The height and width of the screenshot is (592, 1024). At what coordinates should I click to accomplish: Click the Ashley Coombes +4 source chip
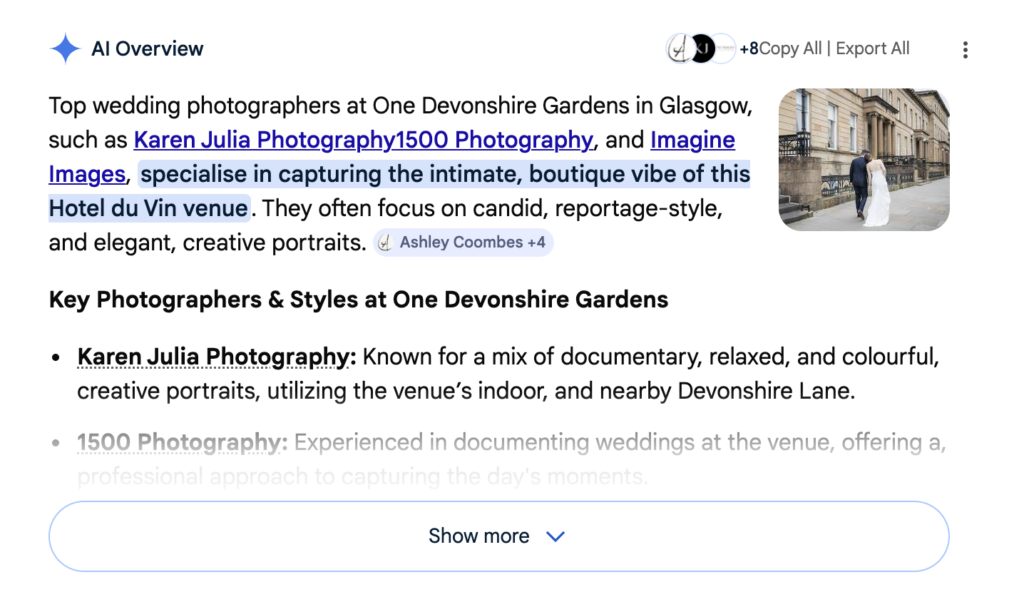[x=464, y=243]
